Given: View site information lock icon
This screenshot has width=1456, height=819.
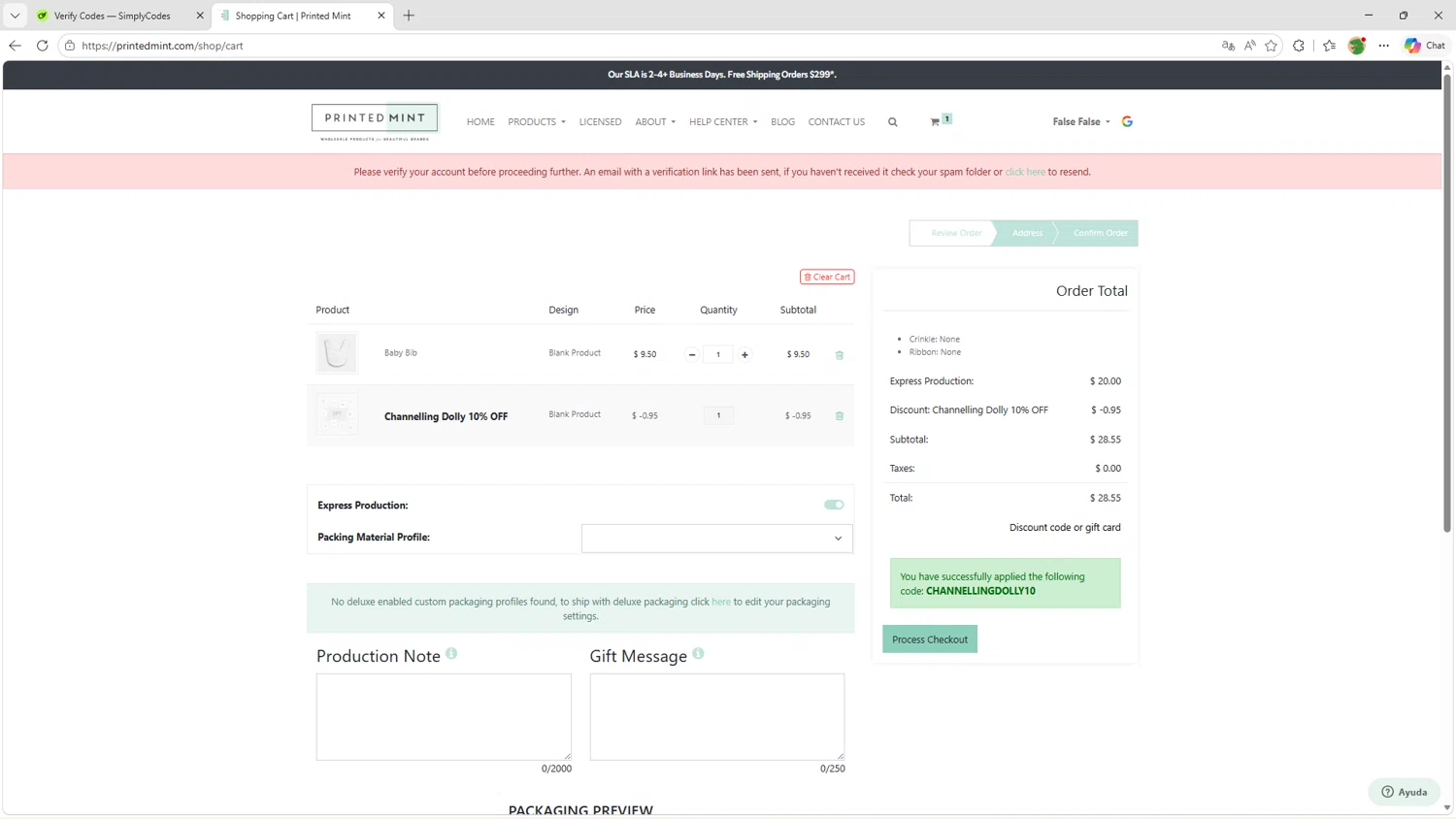Looking at the screenshot, I should click(70, 46).
